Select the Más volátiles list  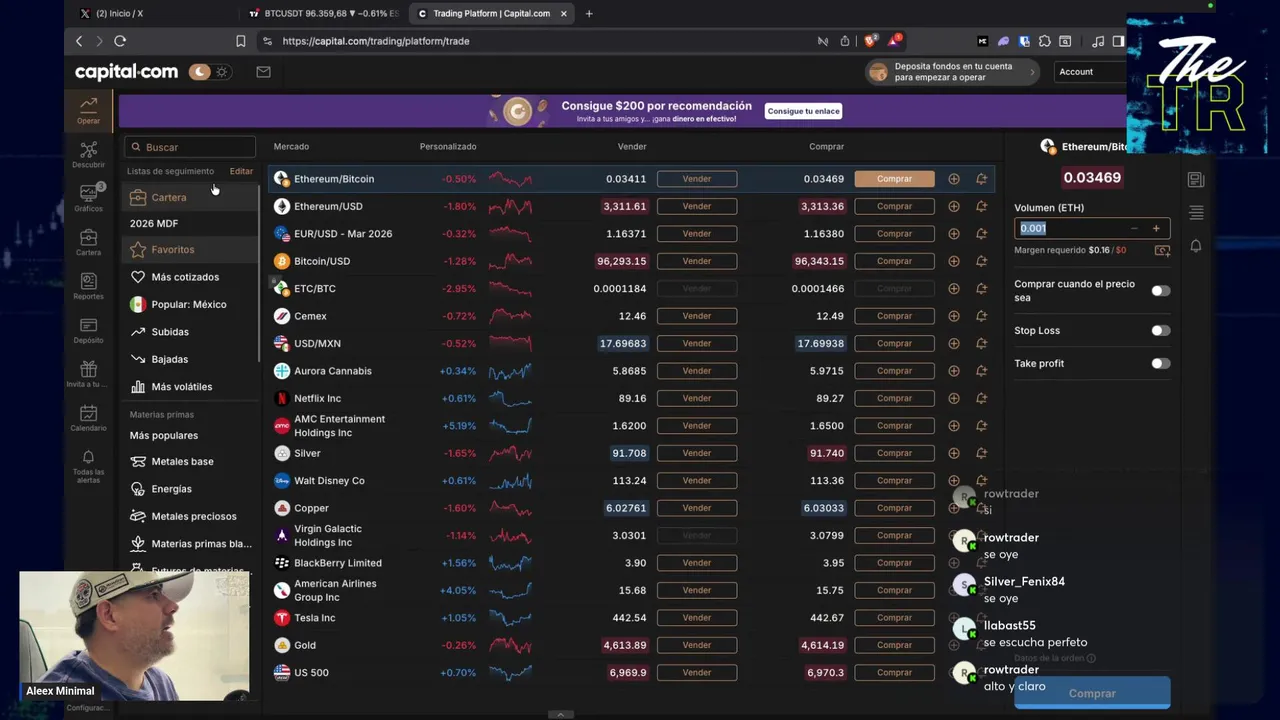tap(189, 387)
